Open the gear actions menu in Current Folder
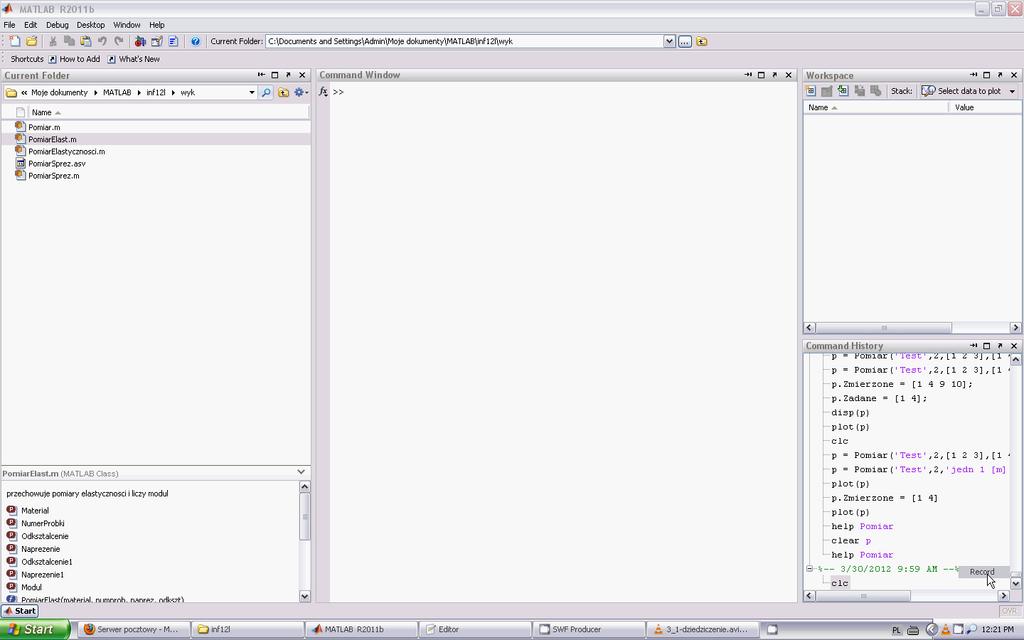The width and height of the screenshot is (1024, 640). tap(300, 93)
